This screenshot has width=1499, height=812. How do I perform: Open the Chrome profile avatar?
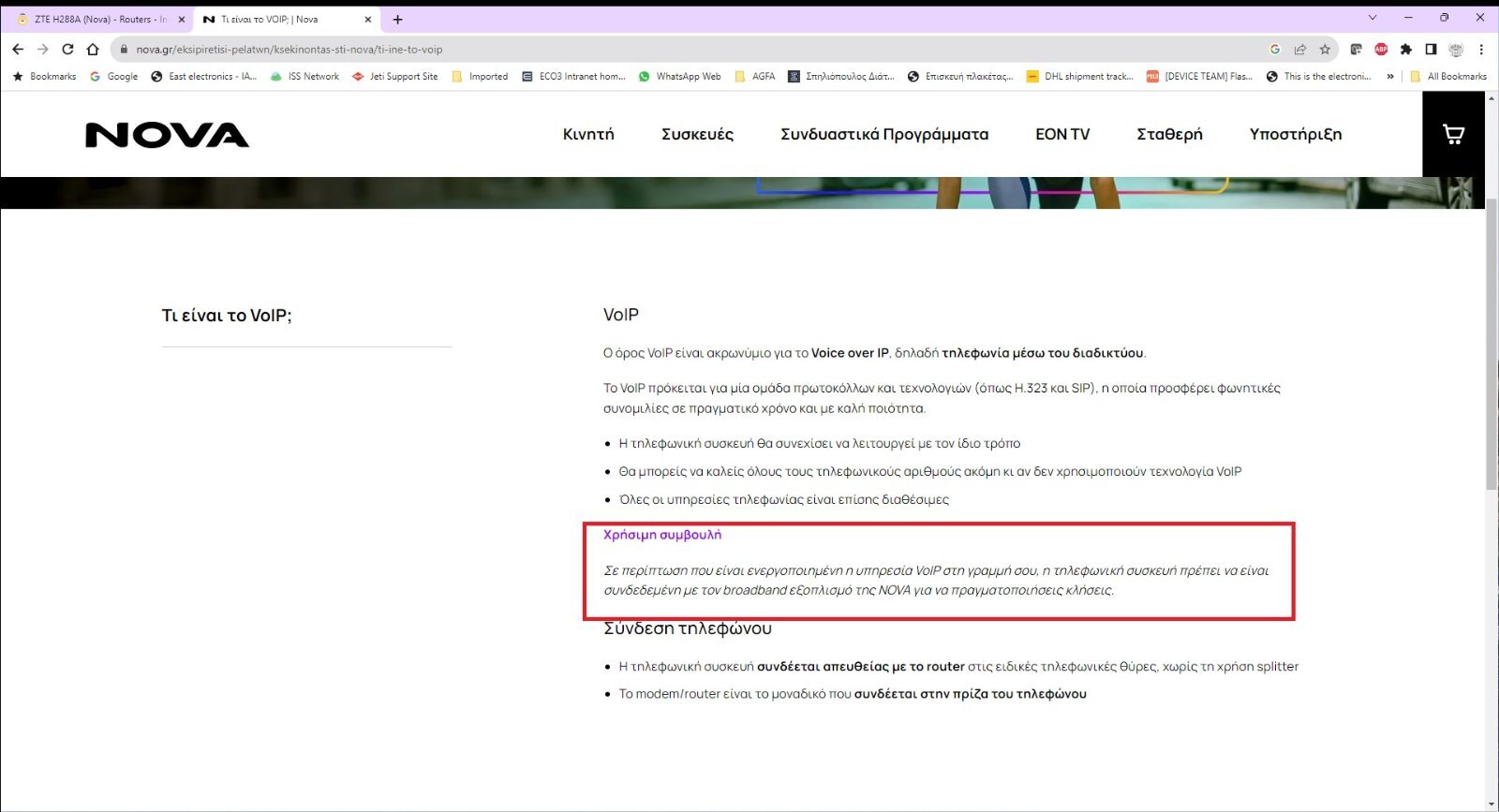(x=1456, y=50)
